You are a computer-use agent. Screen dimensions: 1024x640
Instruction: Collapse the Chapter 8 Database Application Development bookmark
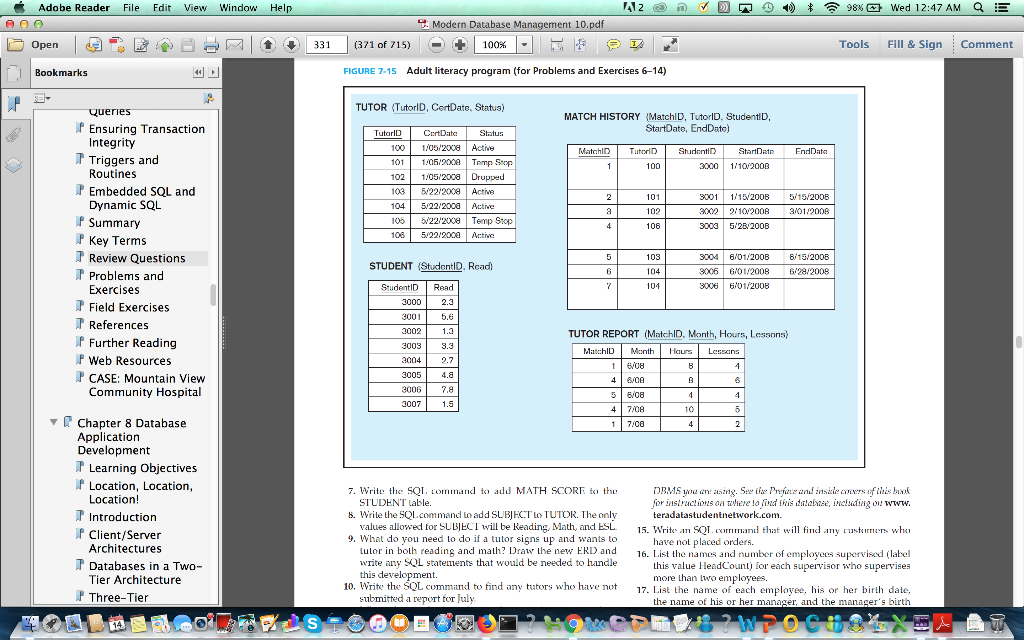pos(55,422)
